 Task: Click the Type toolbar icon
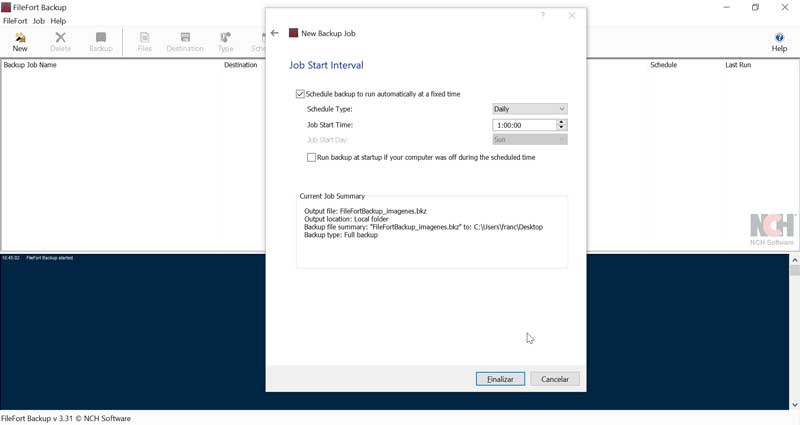[225, 42]
